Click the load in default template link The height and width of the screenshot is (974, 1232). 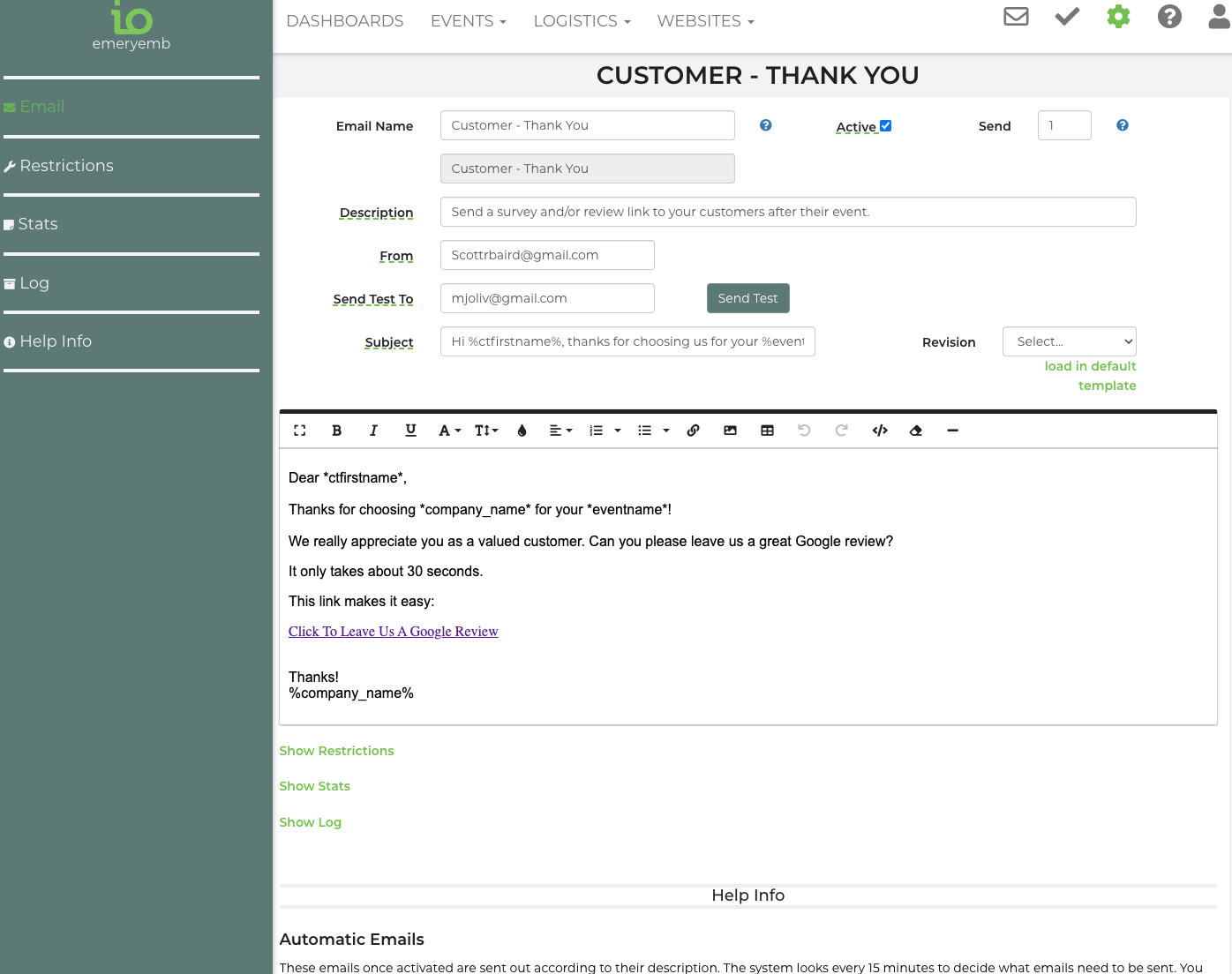[1090, 376]
